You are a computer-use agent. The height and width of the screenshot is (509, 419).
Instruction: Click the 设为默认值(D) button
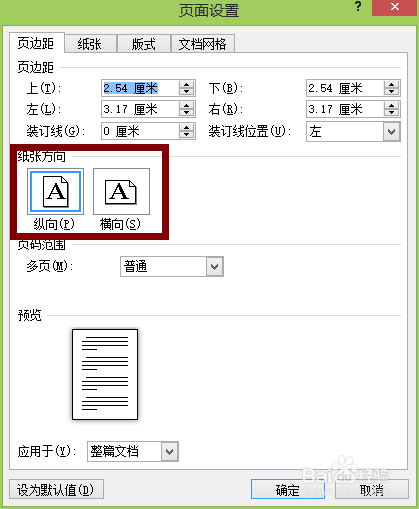point(56,489)
